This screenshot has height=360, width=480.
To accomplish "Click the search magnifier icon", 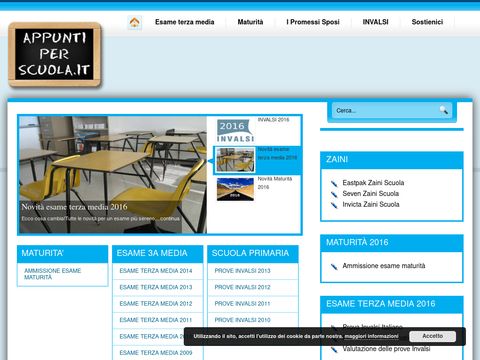I will (x=443, y=110).
